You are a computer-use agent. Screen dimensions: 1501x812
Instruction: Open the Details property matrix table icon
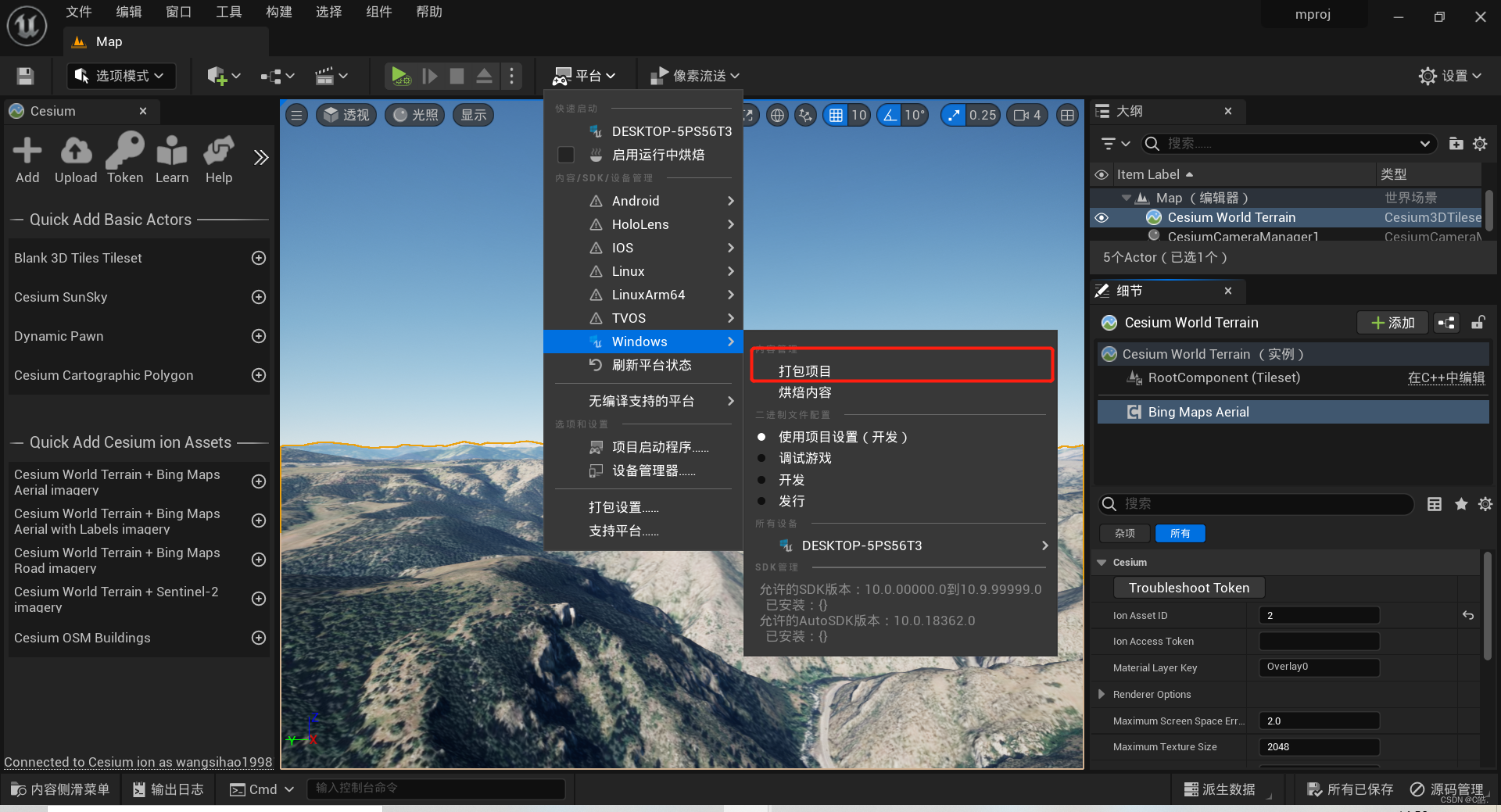click(1435, 504)
